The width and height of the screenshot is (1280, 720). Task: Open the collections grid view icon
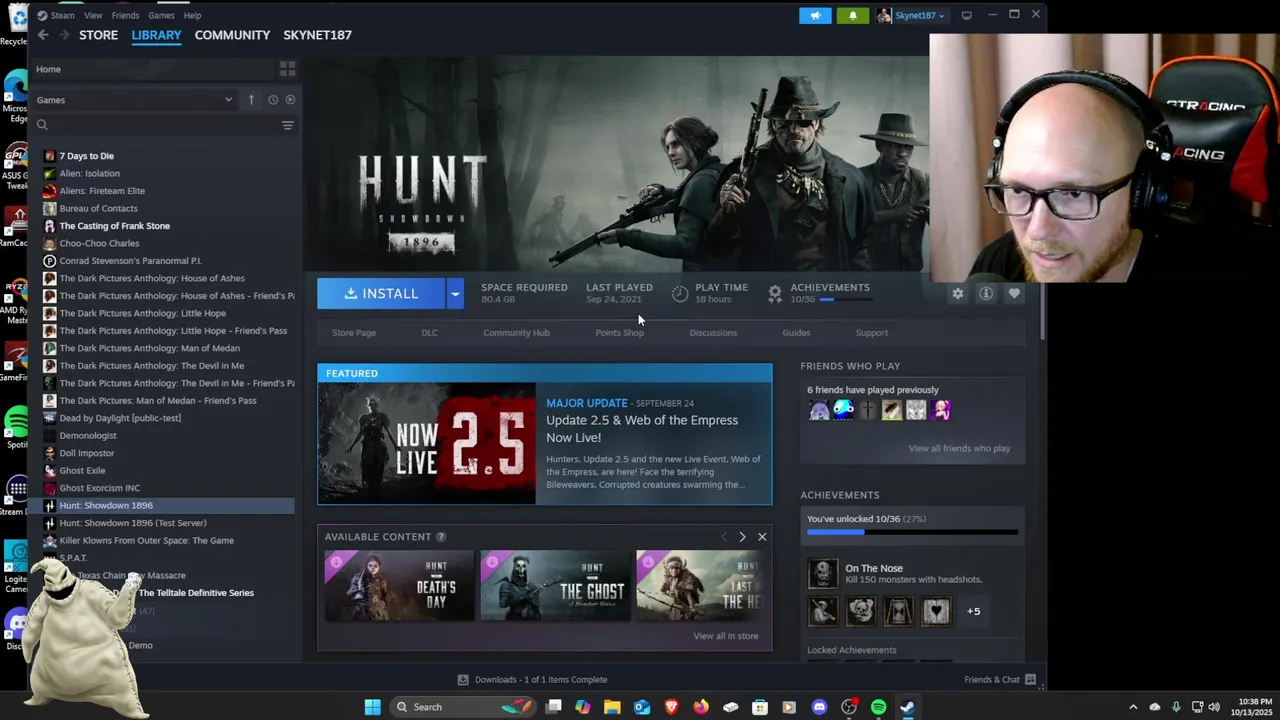[x=287, y=69]
